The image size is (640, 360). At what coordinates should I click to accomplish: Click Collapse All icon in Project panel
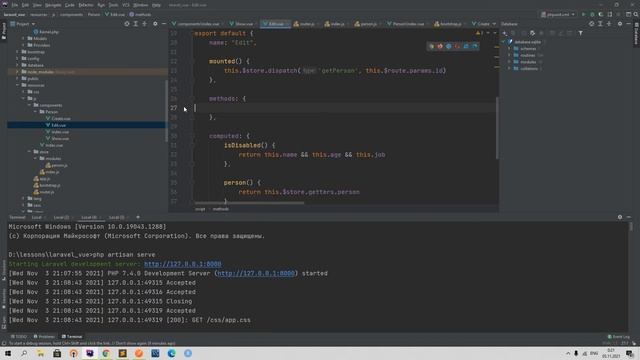[x=144, y=24]
